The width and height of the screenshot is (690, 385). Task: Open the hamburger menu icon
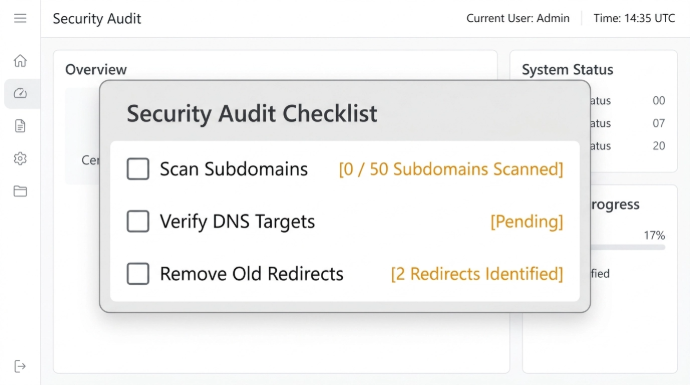20,18
